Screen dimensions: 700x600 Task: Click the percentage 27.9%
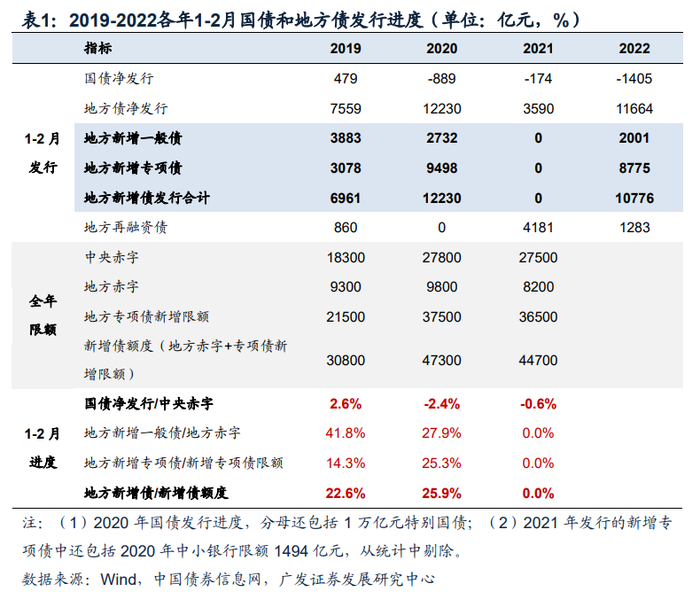click(x=442, y=433)
